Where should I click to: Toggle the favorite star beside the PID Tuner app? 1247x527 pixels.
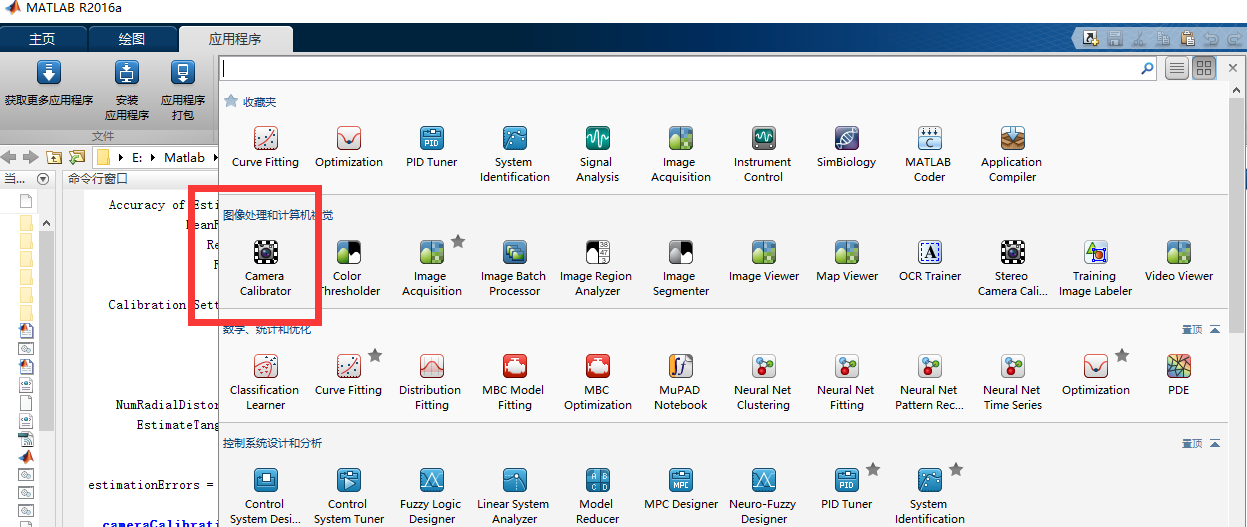click(873, 469)
